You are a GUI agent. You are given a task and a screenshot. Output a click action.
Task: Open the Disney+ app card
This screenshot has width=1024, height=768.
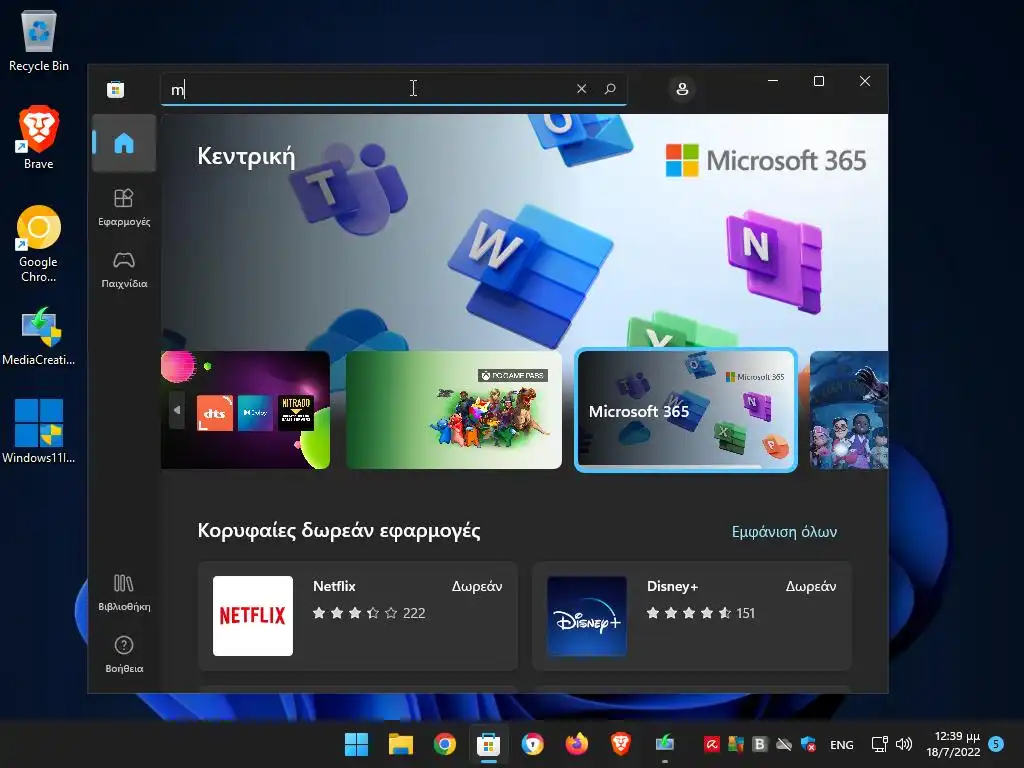coord(692,616)
